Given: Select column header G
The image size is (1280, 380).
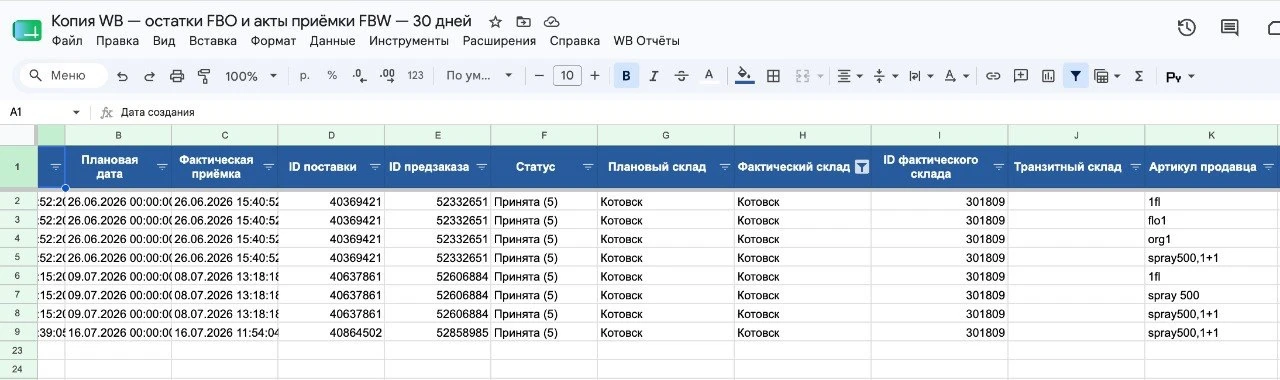Looking at the screenshot, I should 665,135.
